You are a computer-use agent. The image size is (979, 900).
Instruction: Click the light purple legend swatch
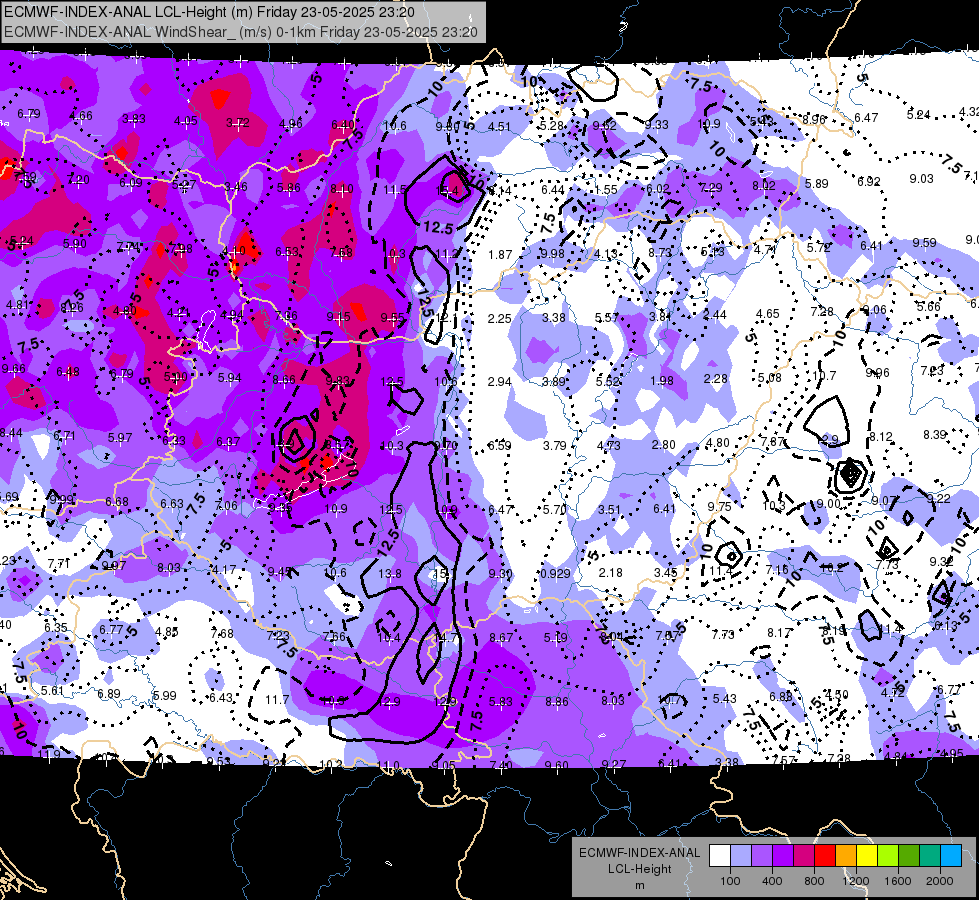762,856
